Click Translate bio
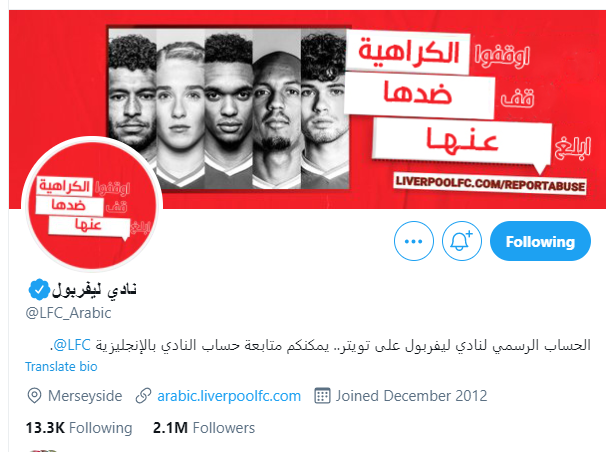 (61, 367)
